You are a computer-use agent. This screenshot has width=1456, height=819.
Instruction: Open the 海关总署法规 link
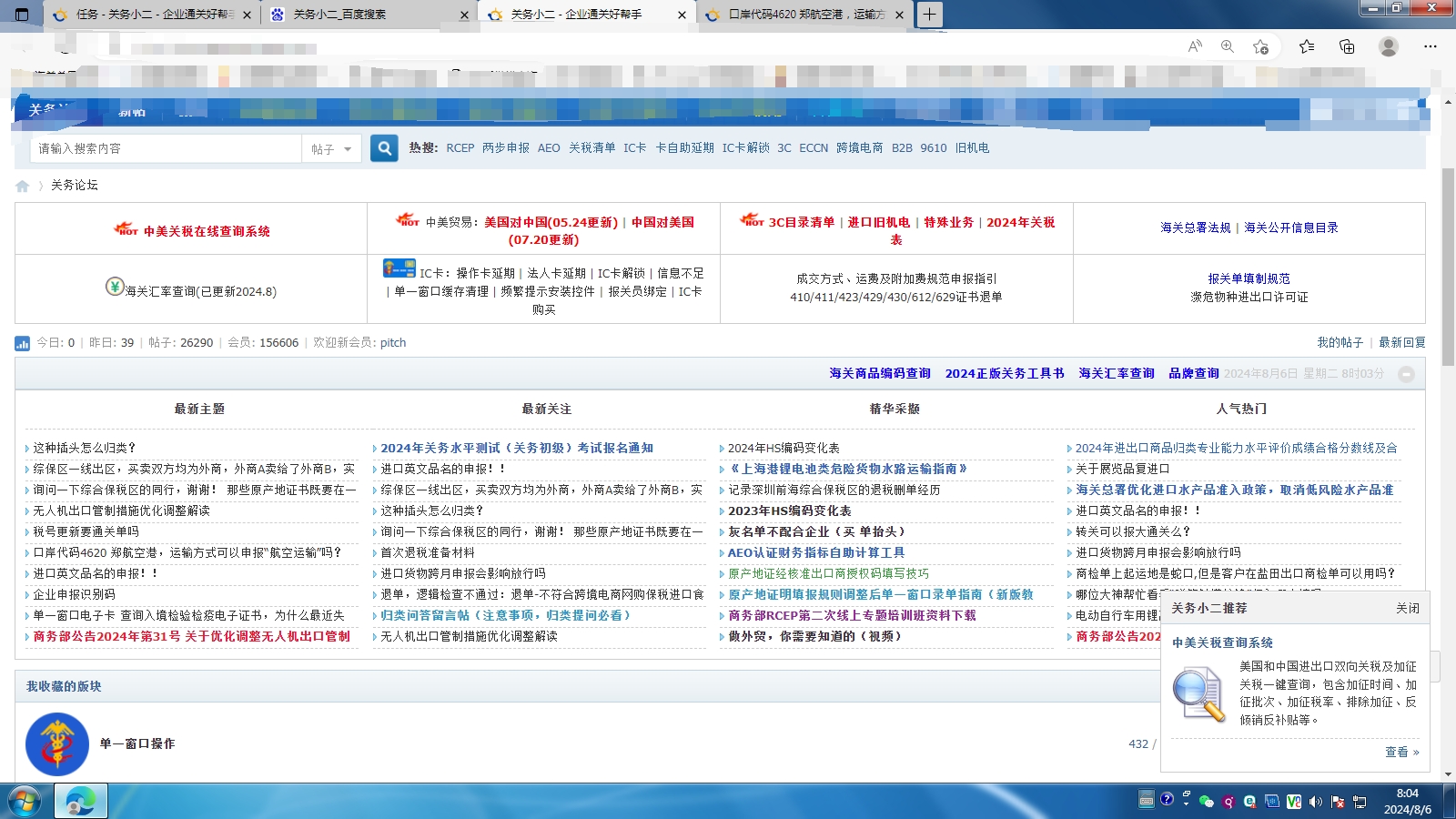1196,227
